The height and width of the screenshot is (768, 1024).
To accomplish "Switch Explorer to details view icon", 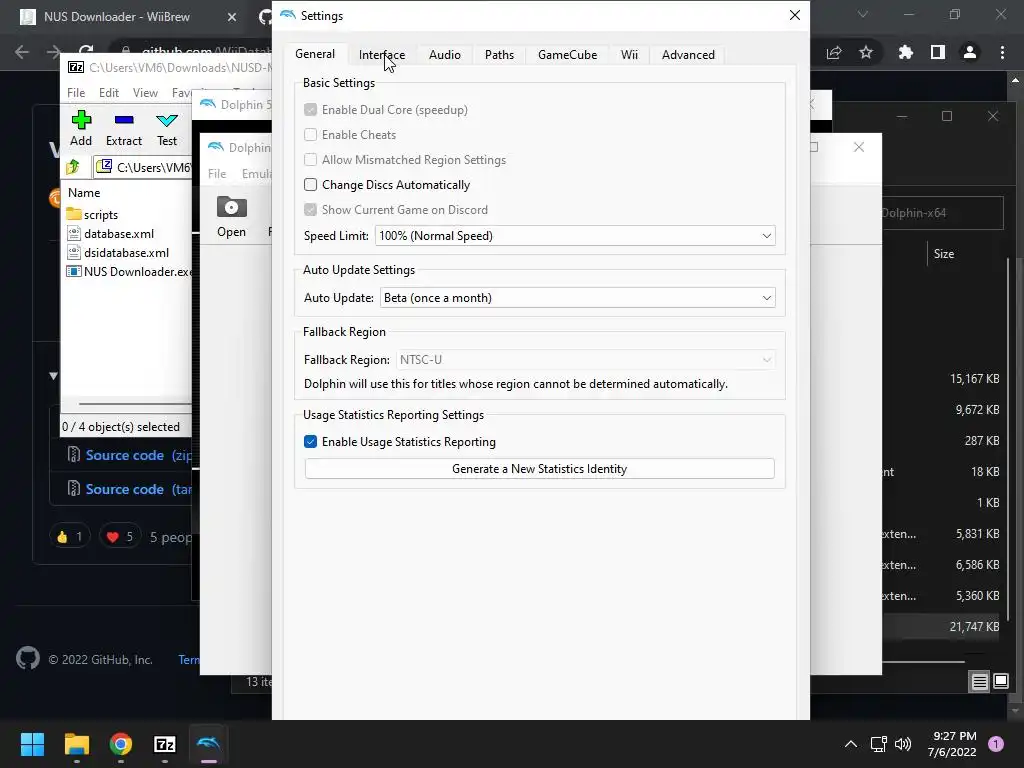I will coord(979,682).
